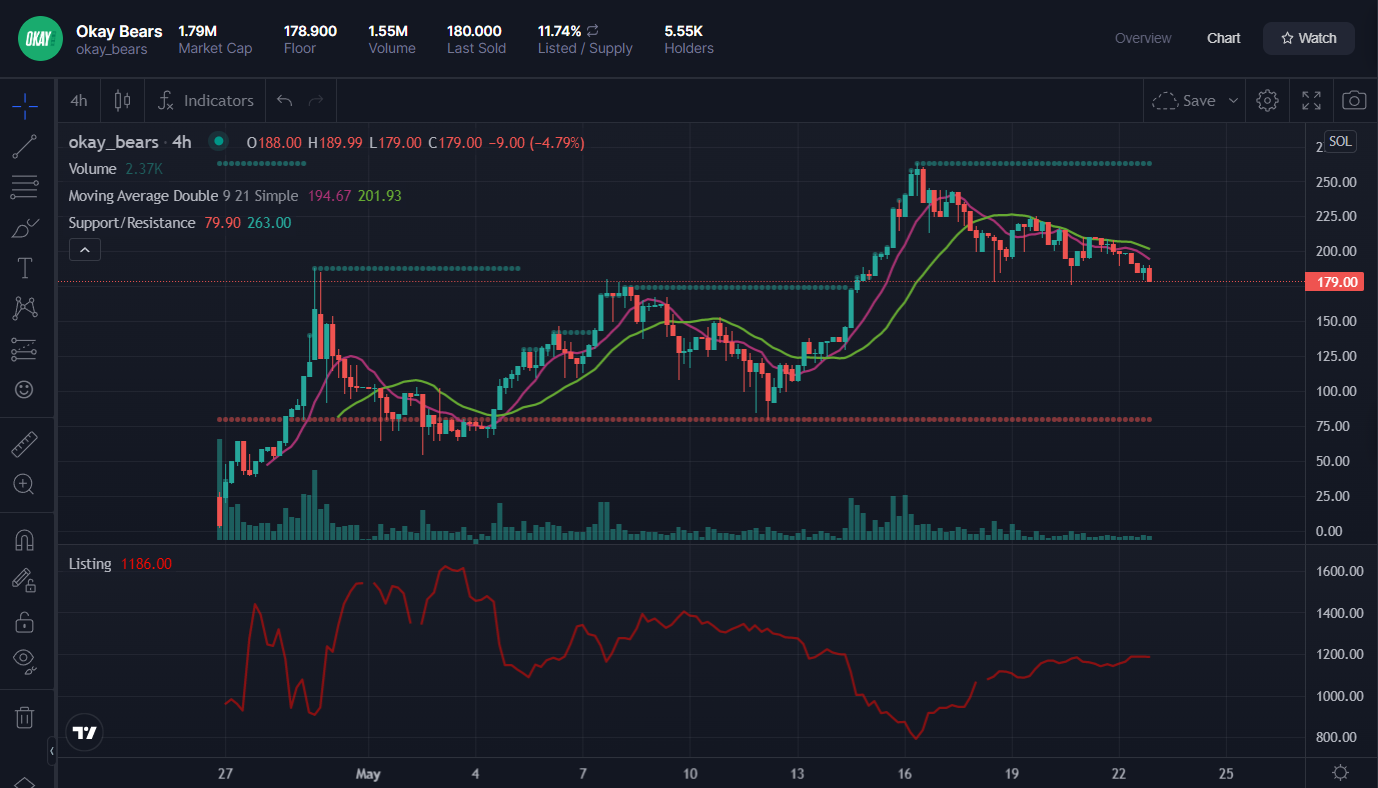Click the TradingView logo
This screenshot has width=1378, height=788.
click(85, 733)
